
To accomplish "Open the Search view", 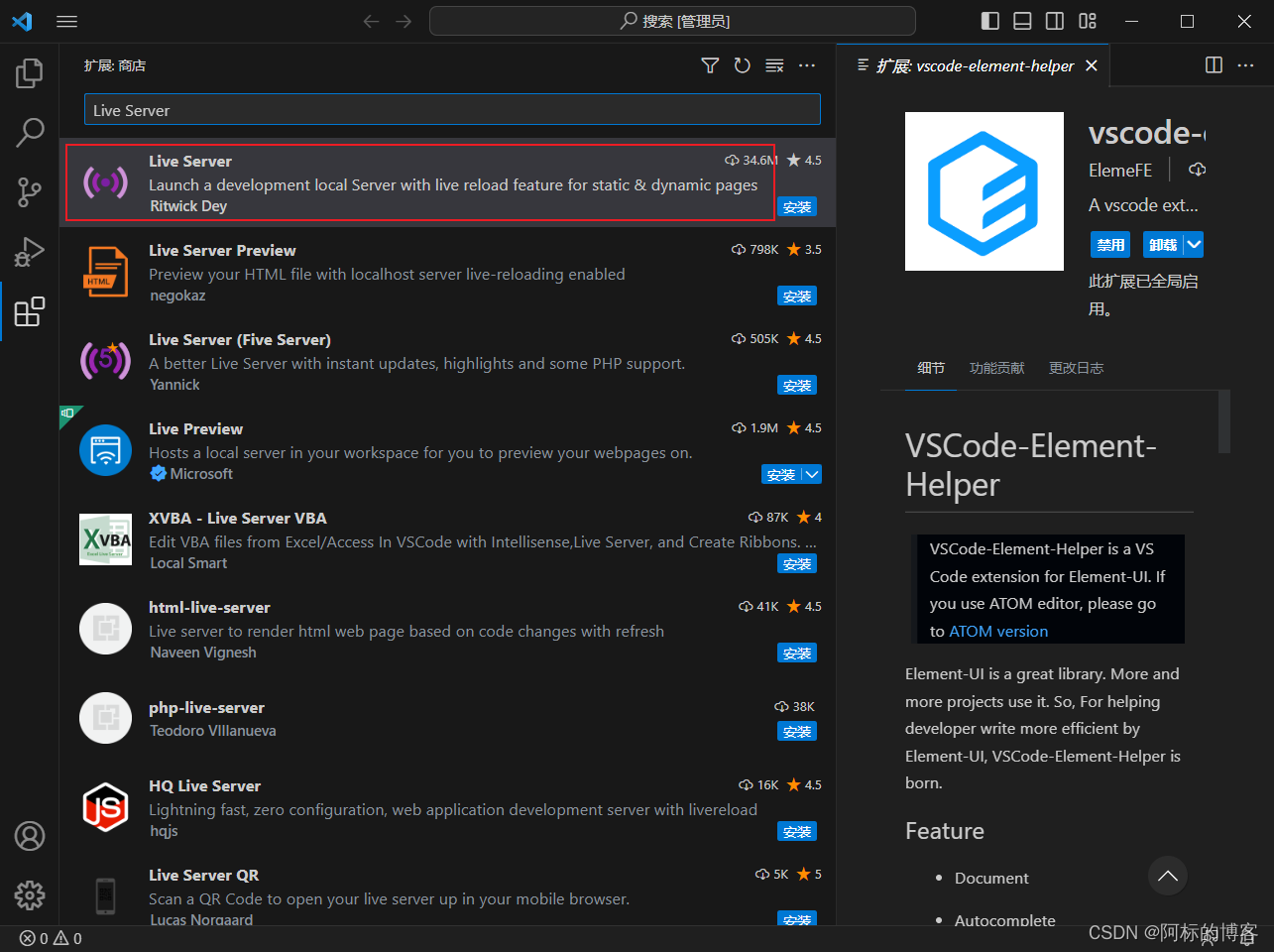I will 29,131.
